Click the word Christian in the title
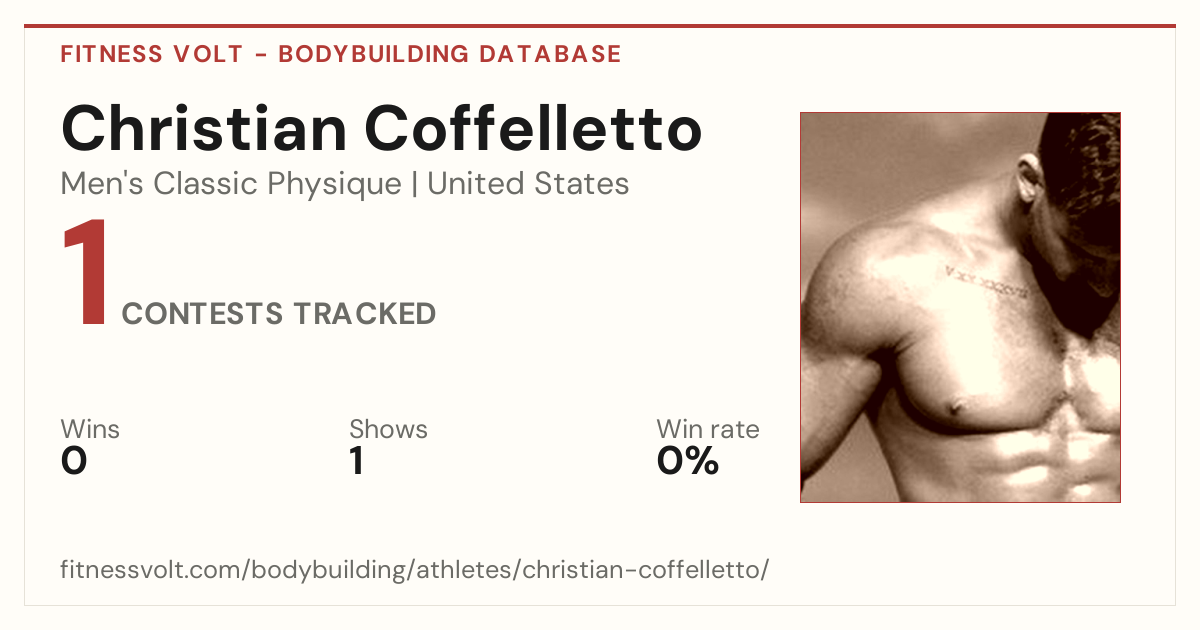The height and width of the screenshot is (630, 1200). [x=205, y=128]
